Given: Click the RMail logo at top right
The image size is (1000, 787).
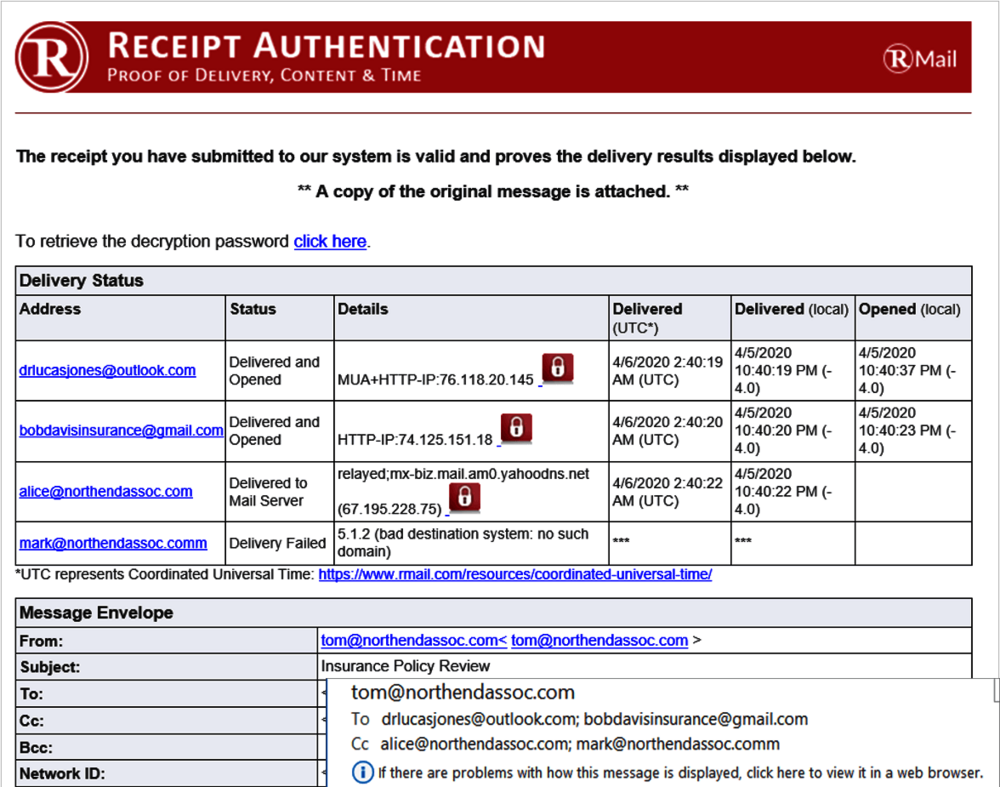Looking at the screenshot, I should (x=920, y=59).
